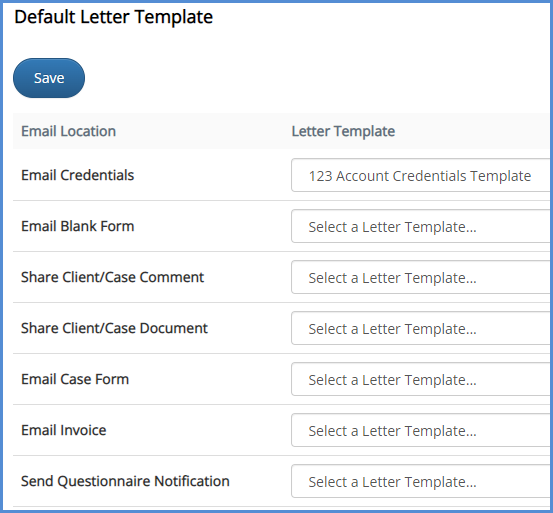Open the Email Blank Form template dropdown
The height and width of the screenshot is (513, 553).
click(x=420, y=226)
